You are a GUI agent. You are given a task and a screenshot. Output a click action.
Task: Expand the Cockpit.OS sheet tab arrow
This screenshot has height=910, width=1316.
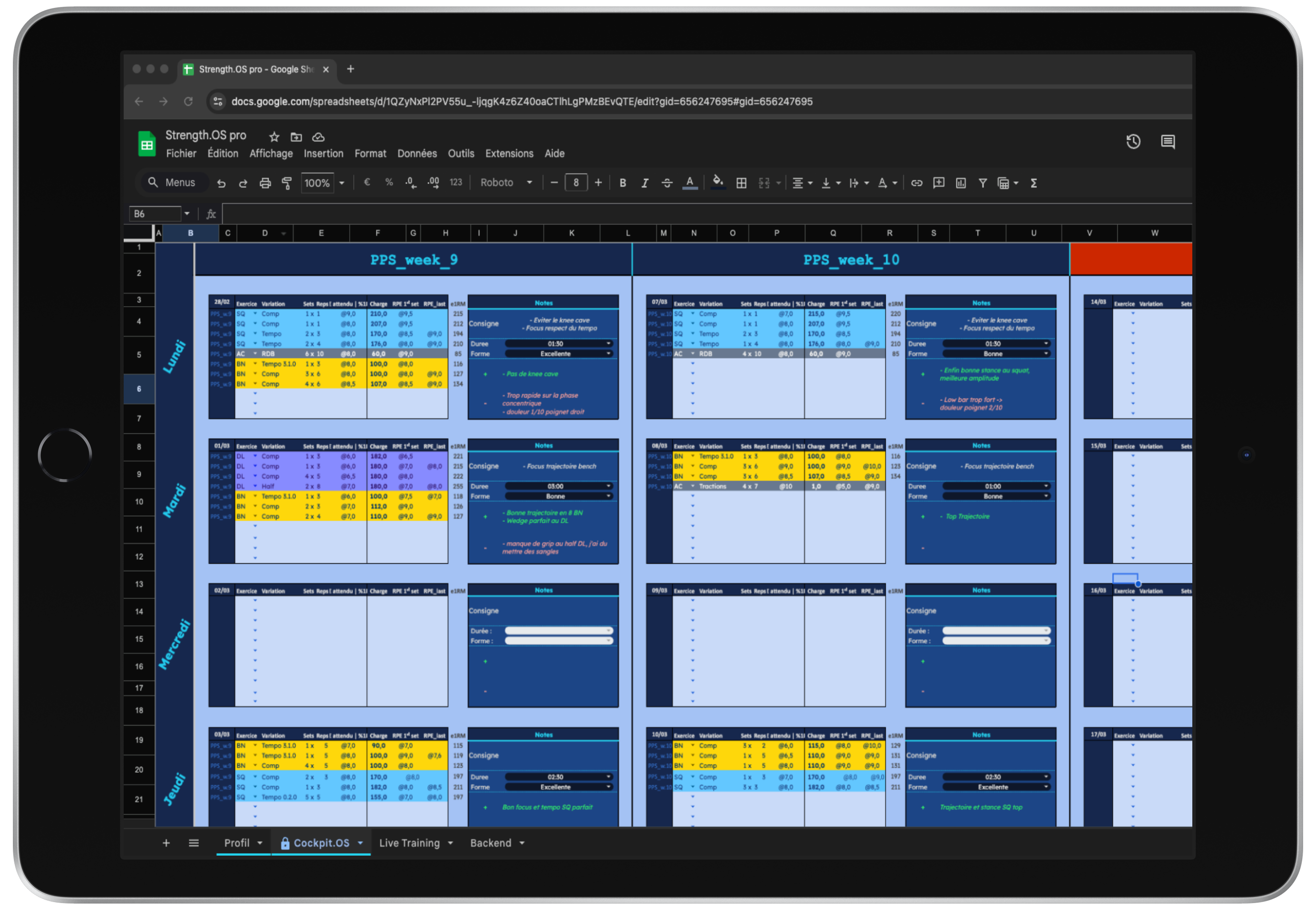point(360,843)
